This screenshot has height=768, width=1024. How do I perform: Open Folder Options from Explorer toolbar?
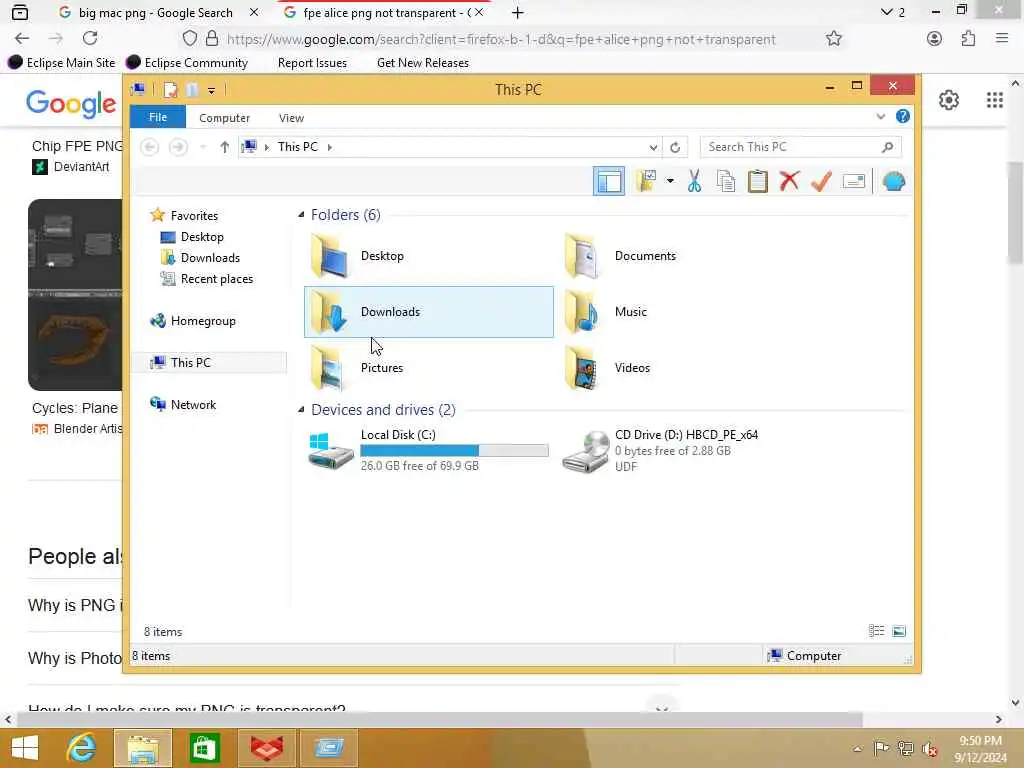(x=646, y=181)
